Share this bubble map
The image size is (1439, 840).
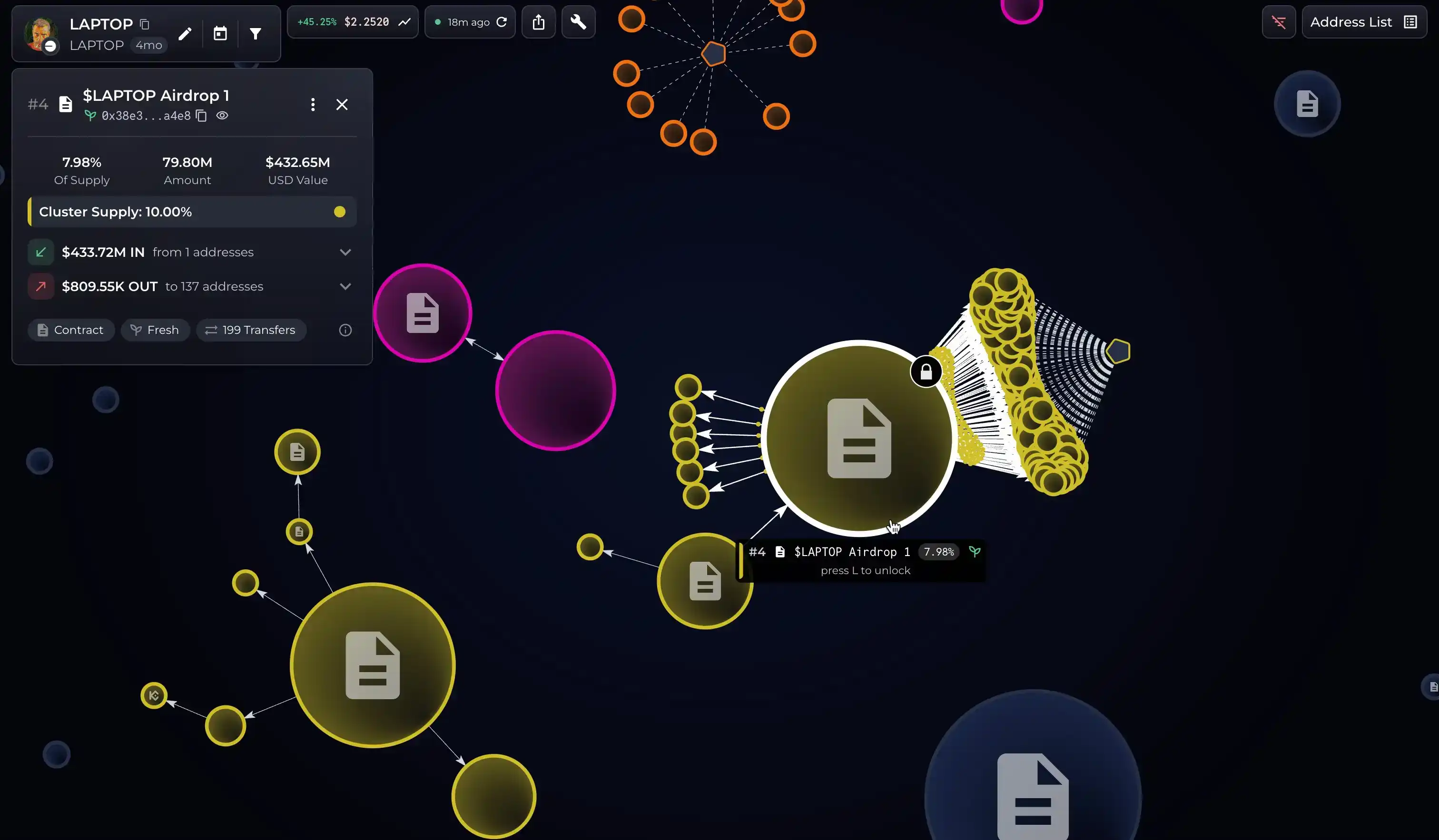[539, 22]
